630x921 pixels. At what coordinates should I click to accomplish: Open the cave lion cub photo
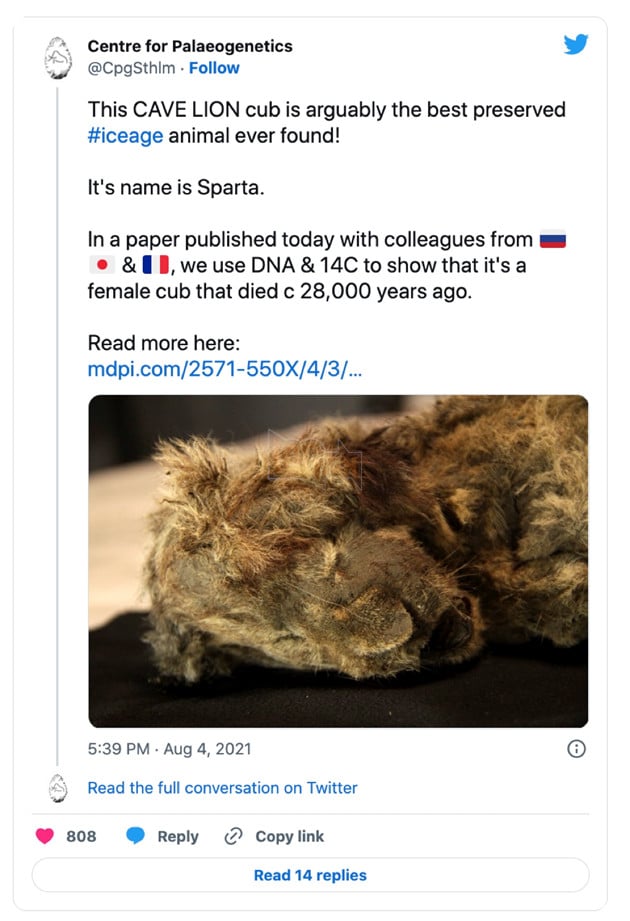[x=338, y=560]
